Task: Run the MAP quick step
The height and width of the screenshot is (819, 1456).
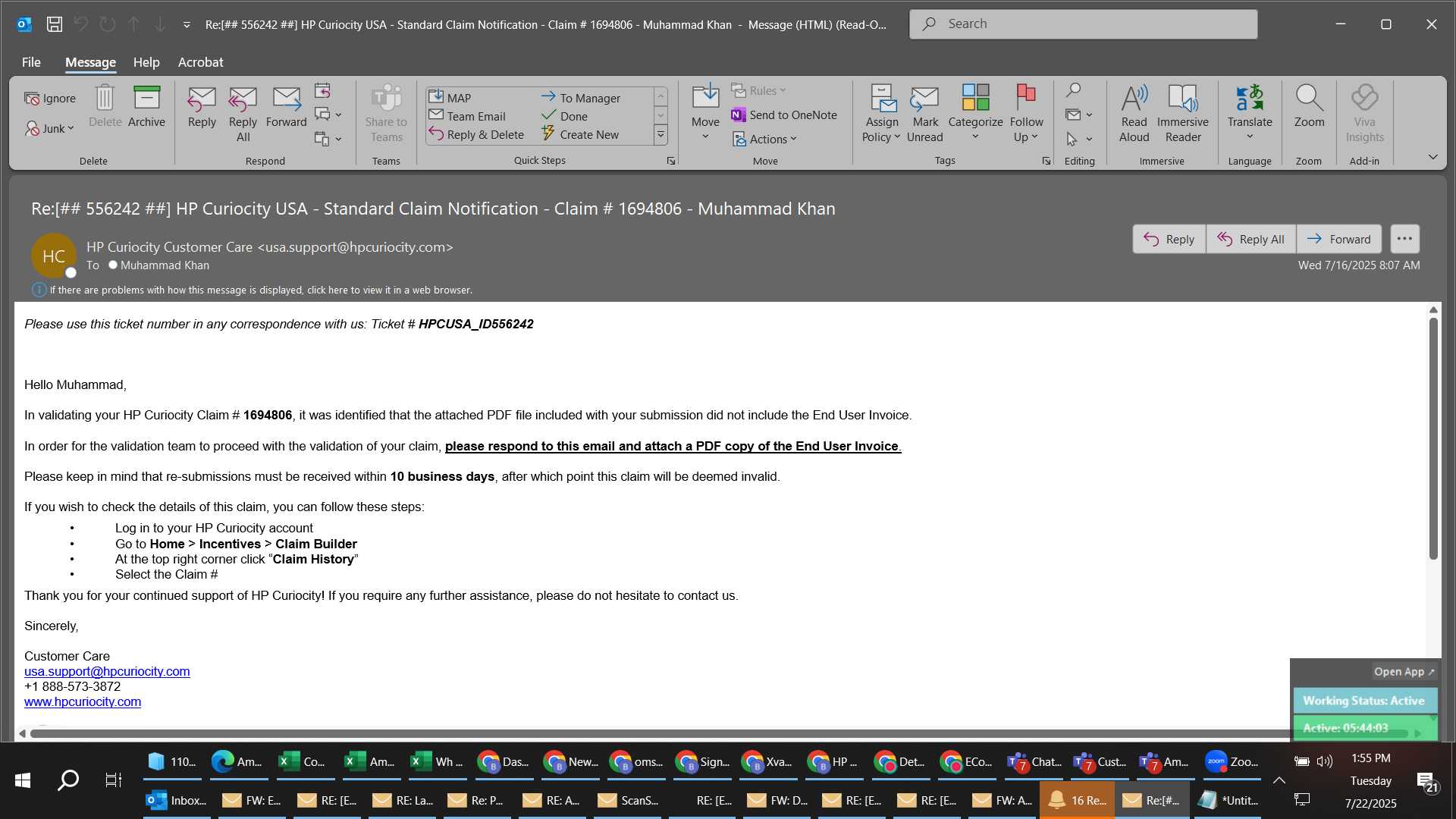Action: [x=450, y=98]
